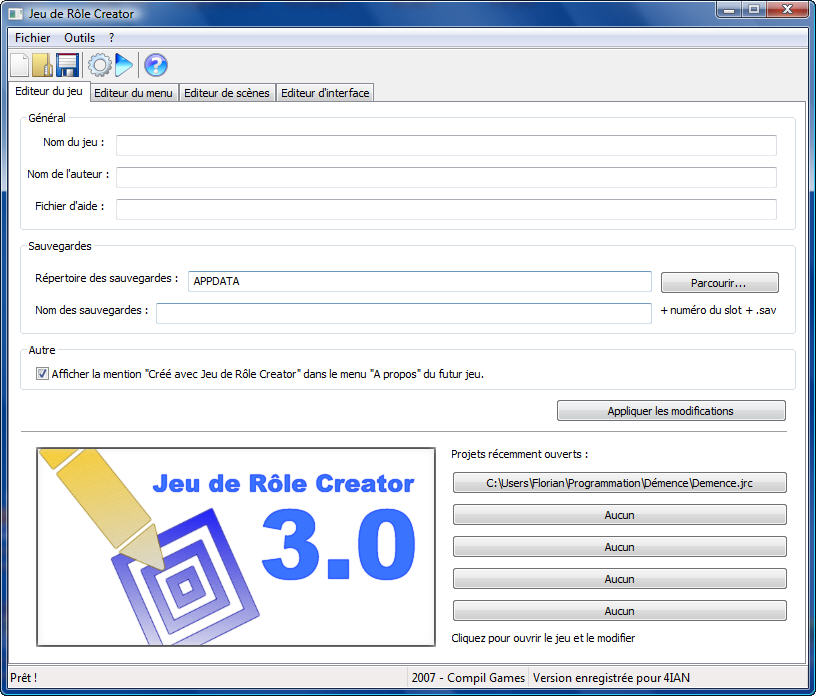Uncheck the "Créé avec Jeu de Rôle Creator" mention checkbox
The image size is (816, 696).
42,373
